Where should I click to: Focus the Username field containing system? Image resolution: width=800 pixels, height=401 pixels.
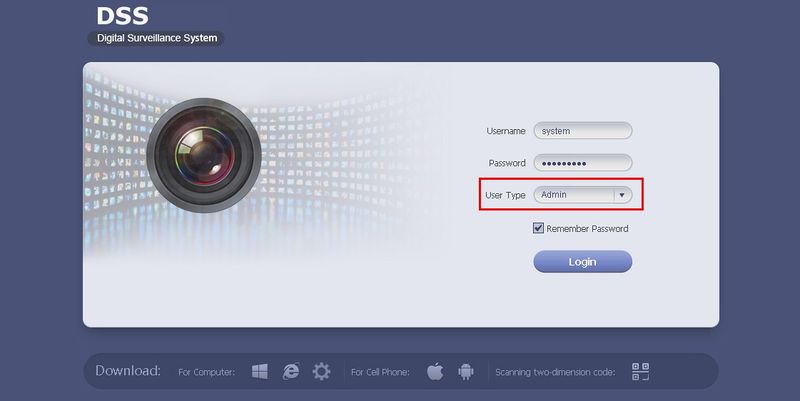[x=583, y=131]
